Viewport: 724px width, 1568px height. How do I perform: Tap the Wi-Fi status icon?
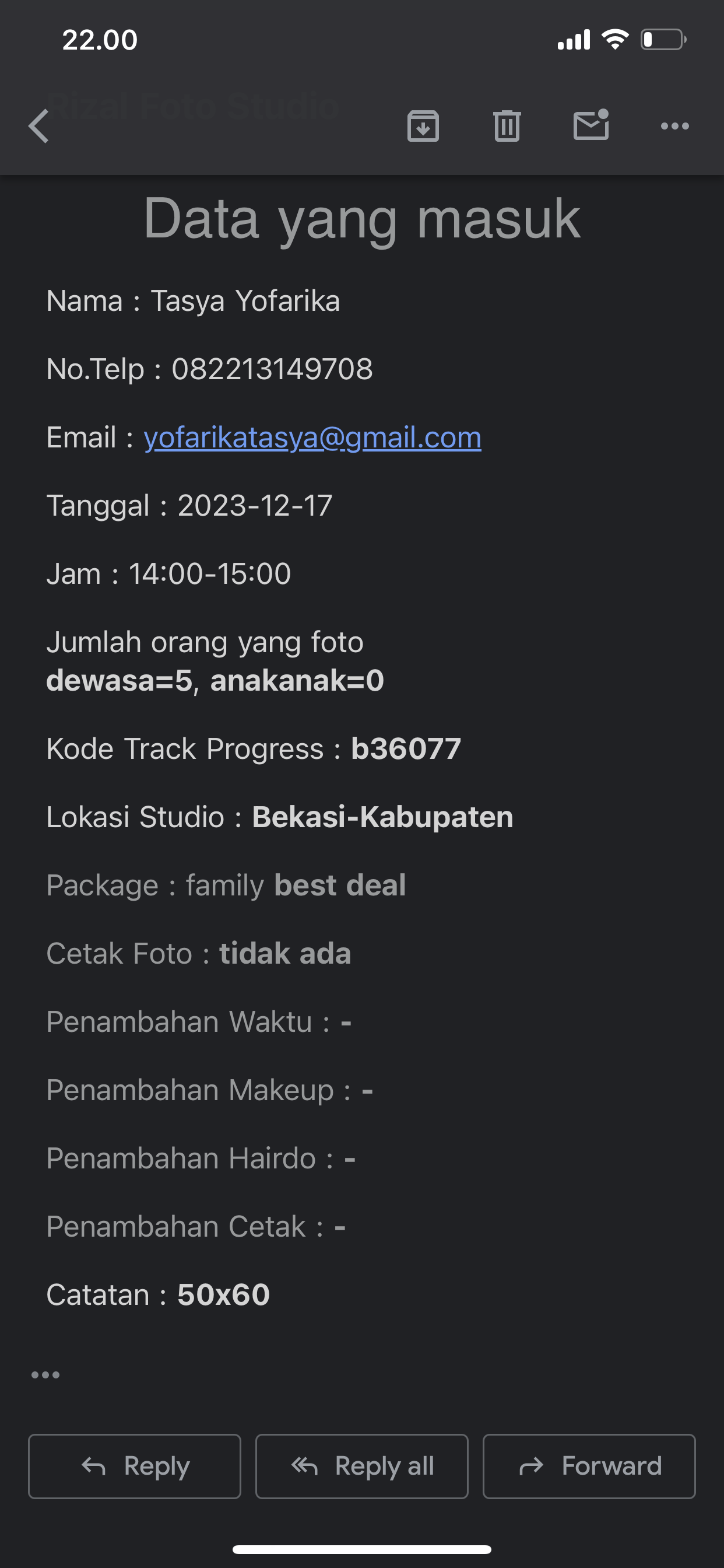[x=614, y=40]
